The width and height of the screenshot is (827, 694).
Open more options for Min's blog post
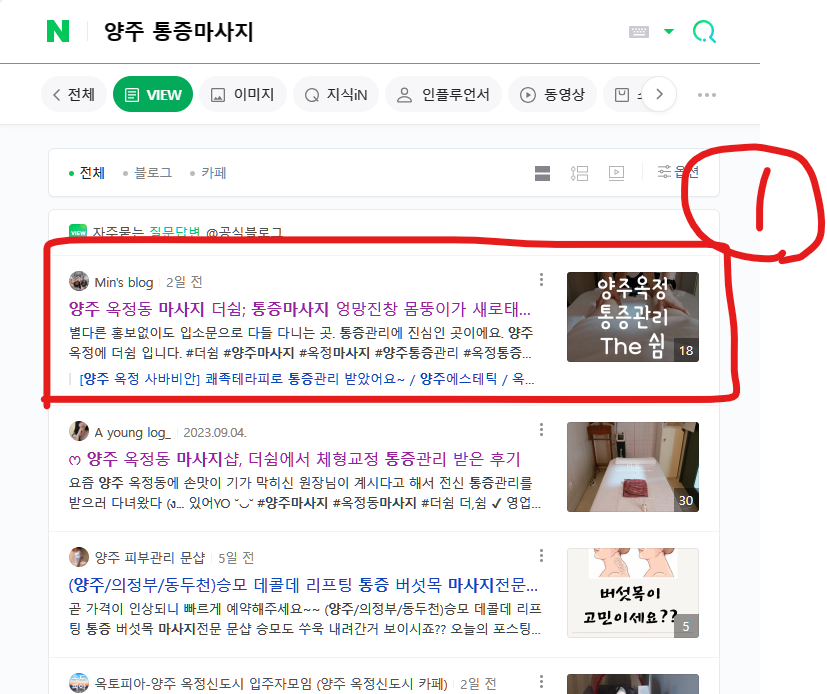pyautogui.click(x=541, y=279)
